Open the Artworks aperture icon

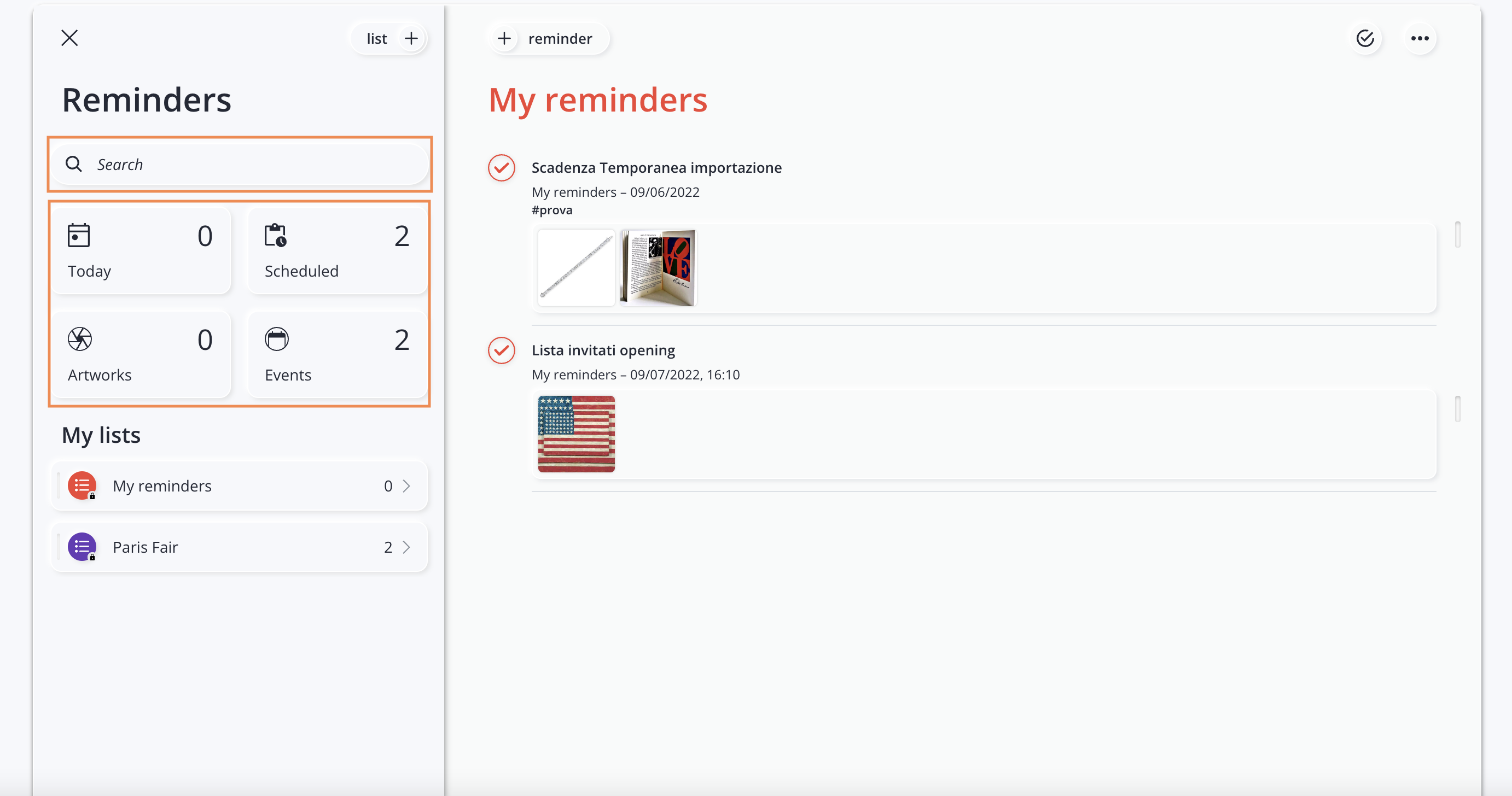(80, 339)
